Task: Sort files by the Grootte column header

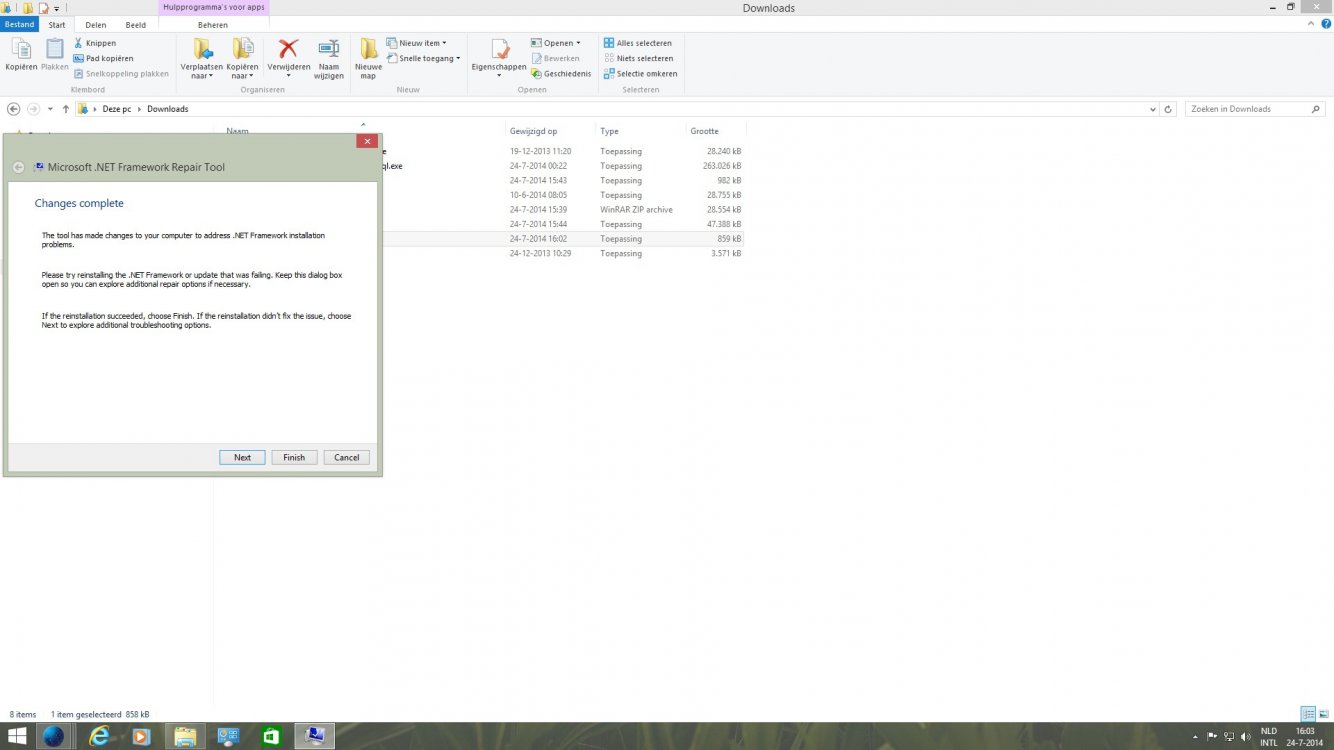Action: click(704, 131)
